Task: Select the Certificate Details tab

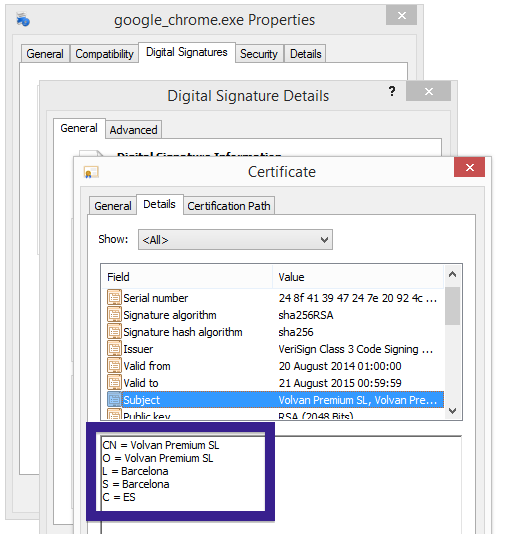Action: point(159,204)
